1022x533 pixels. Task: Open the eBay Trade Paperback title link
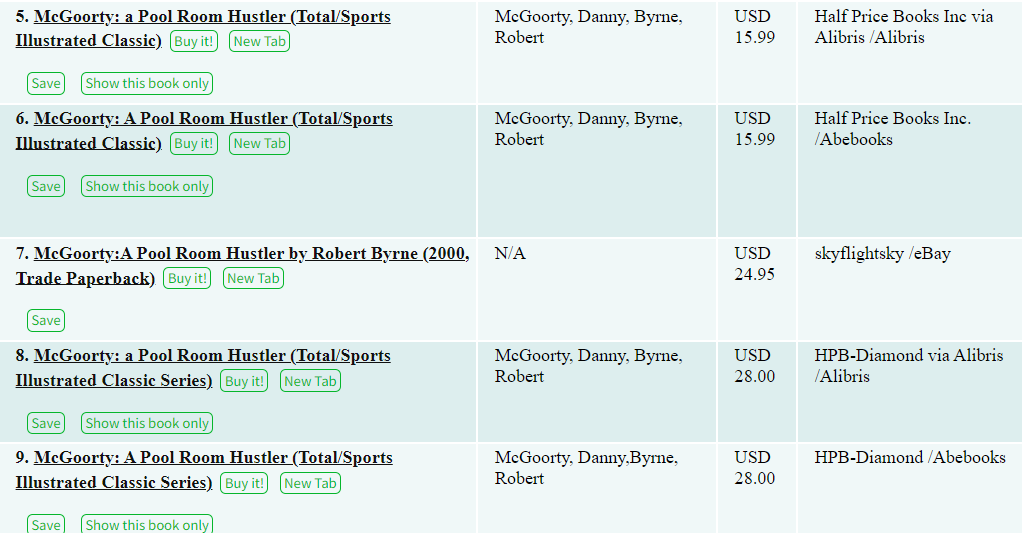pyautogui.click(x=251, y=254)
